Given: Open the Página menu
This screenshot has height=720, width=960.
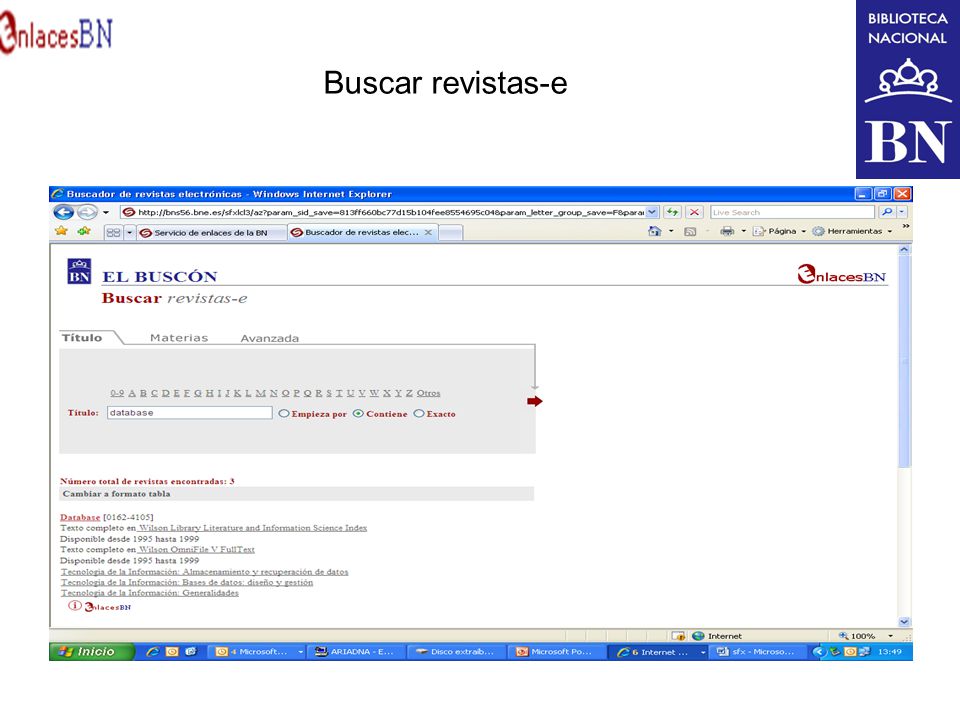Looking at the screenshot, I should (779, 231).
